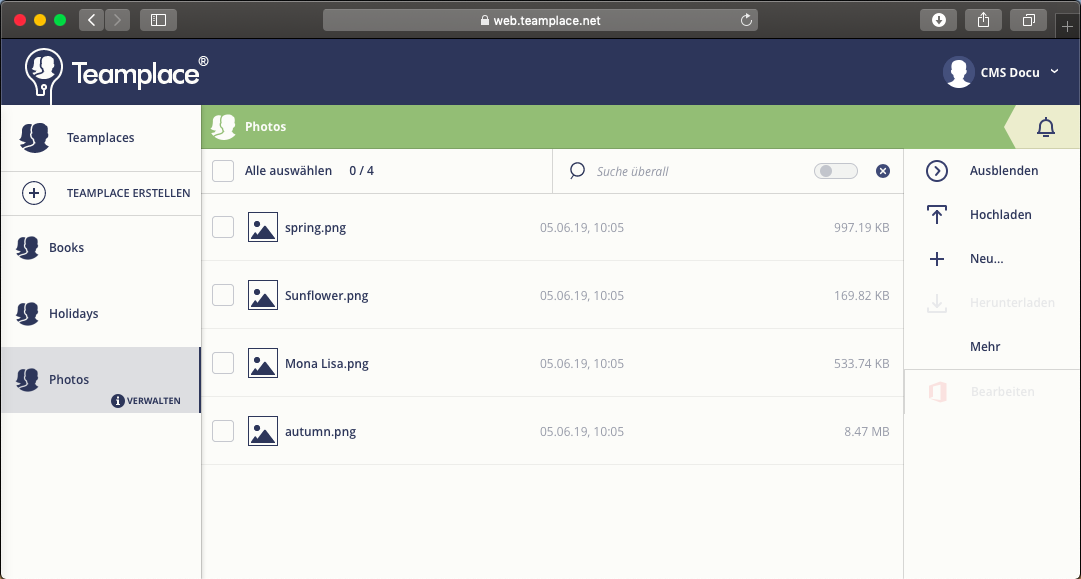Go back with Safari back arrow
This screenshot has width=1081, height=579.
pyautogui.click(x=92, y=20)
